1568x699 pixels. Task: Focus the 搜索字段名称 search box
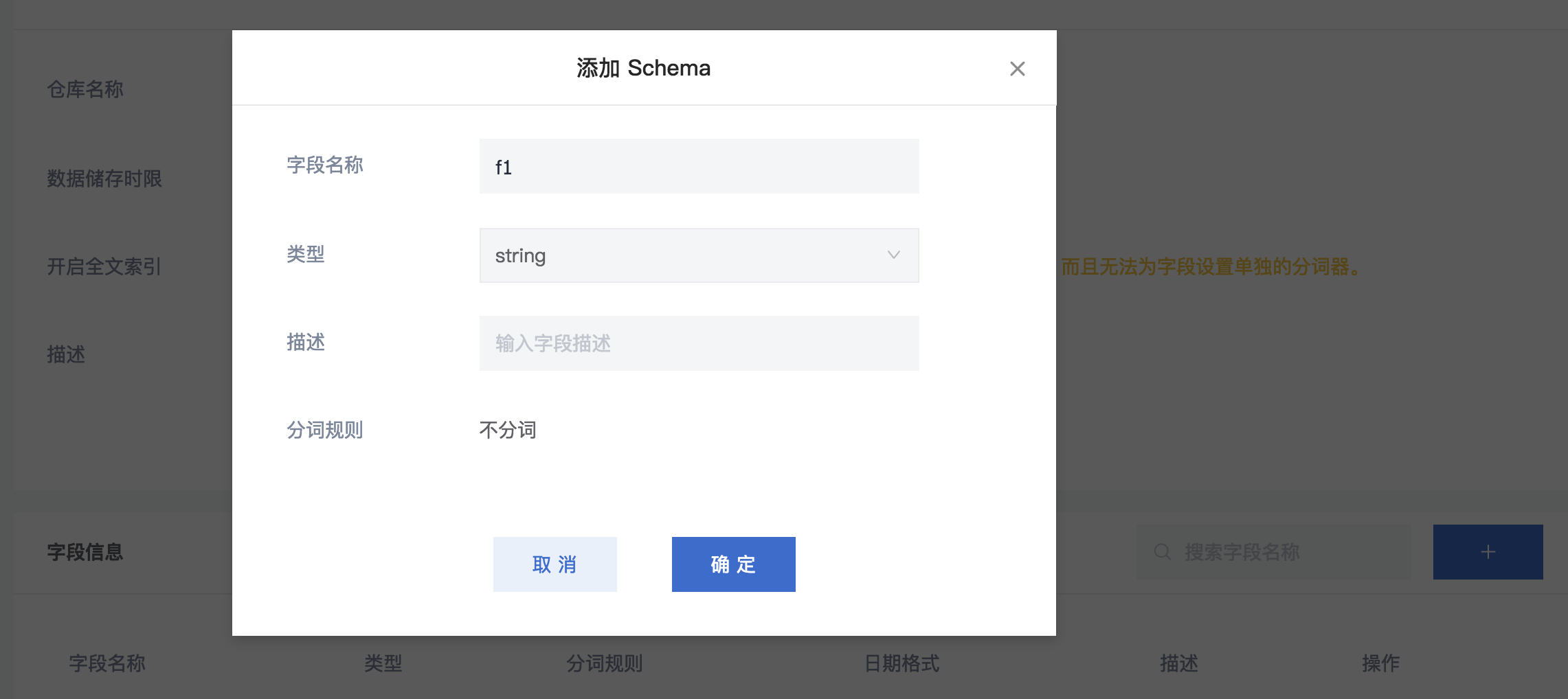[1273, 552]
